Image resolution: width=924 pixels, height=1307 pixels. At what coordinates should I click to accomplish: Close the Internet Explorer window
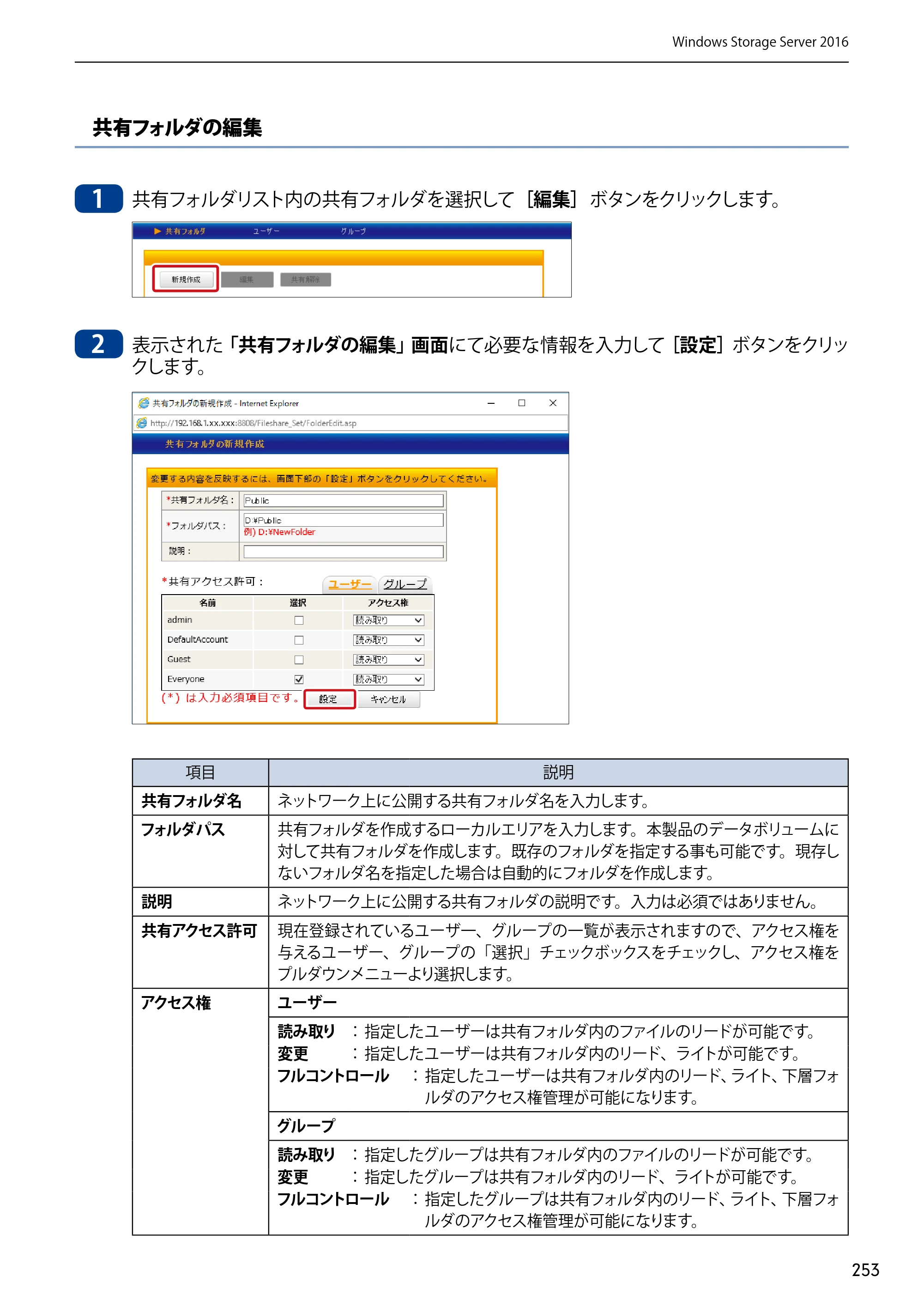pos(553,403)
